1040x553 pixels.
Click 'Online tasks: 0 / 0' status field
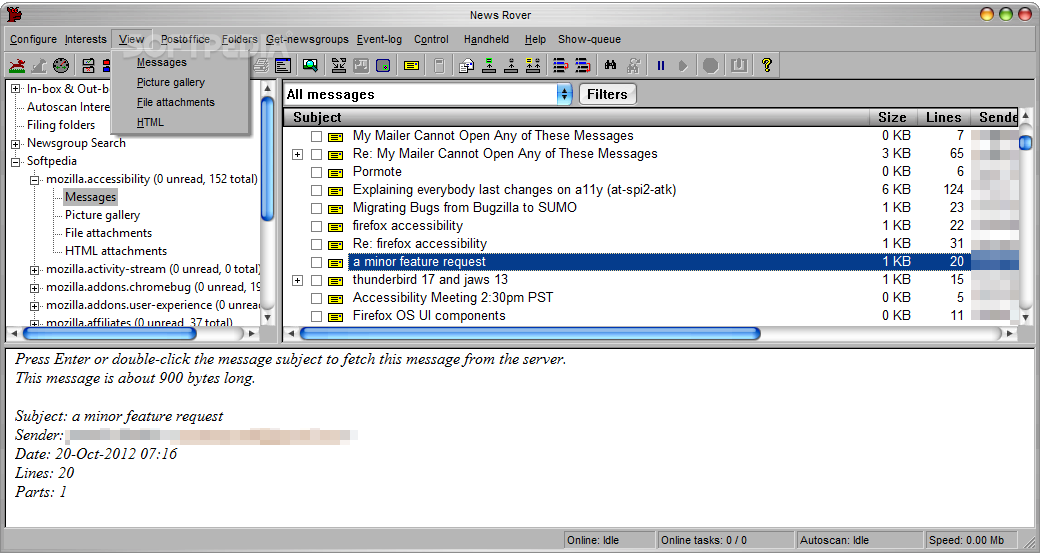click(x=724, y=540)
